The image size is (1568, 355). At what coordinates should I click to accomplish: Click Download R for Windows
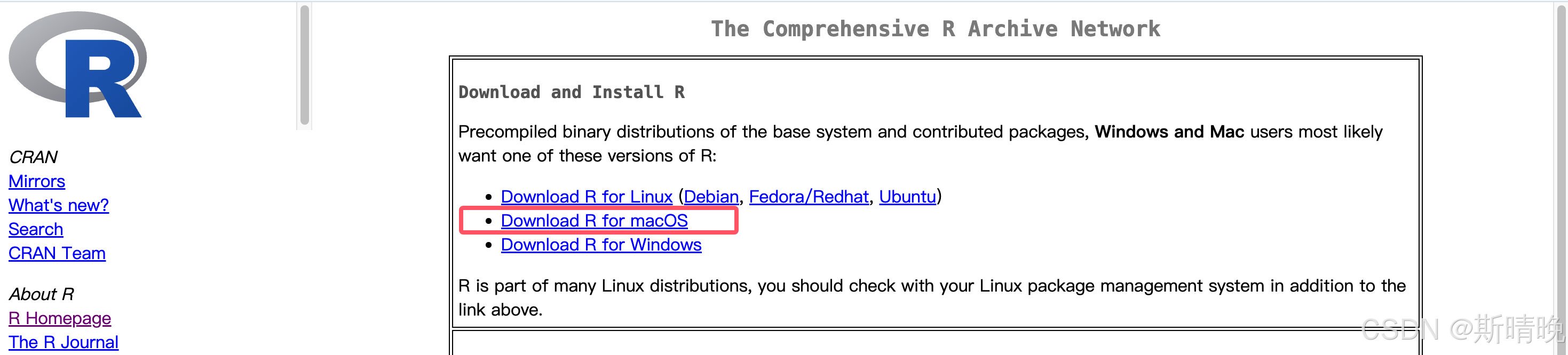(601, 244)
